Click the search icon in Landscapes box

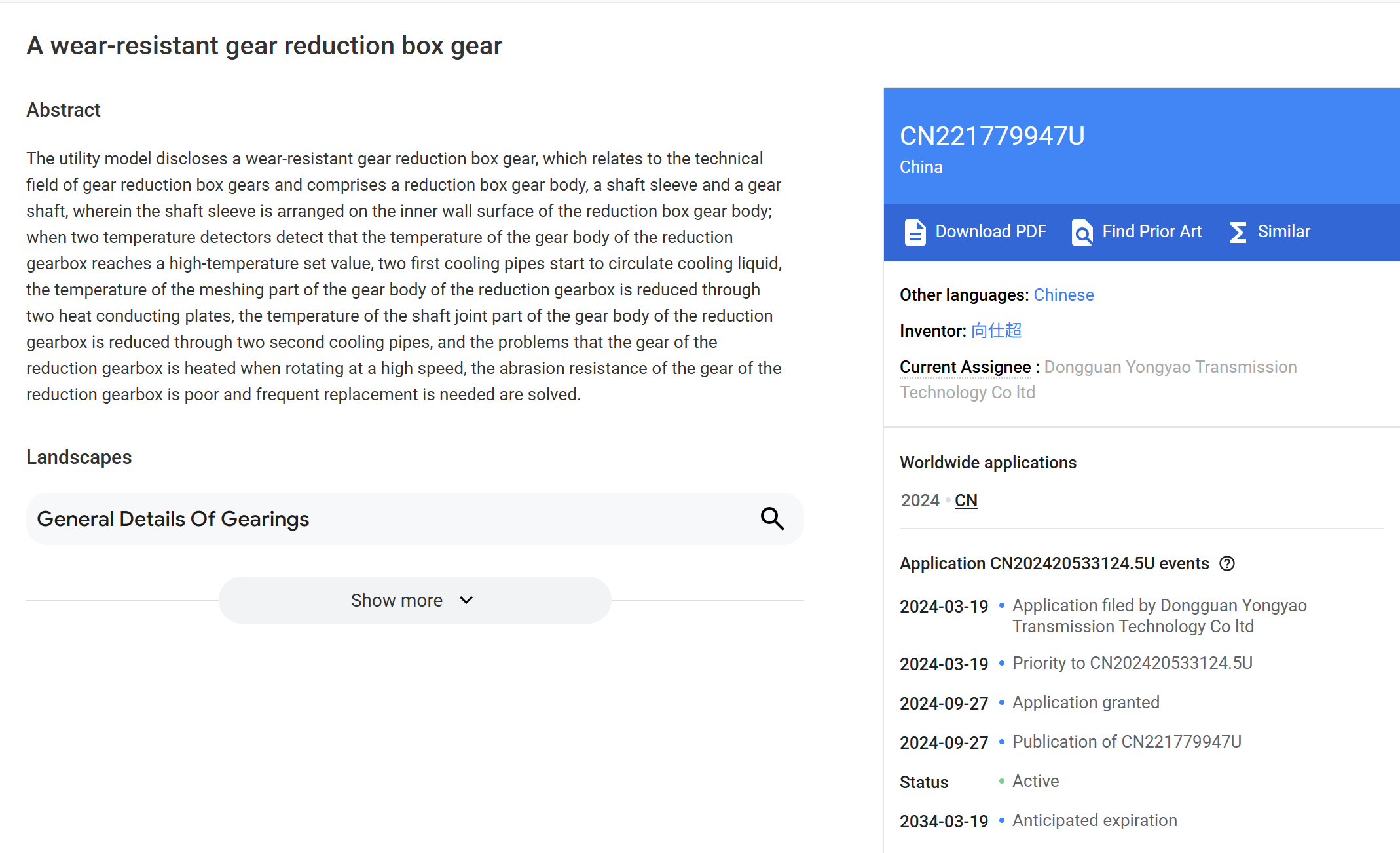pyautogui.click(x=772, y=519)
